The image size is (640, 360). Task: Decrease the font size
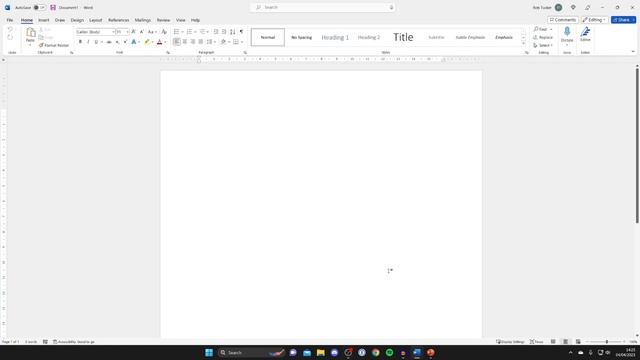(141, 32)
